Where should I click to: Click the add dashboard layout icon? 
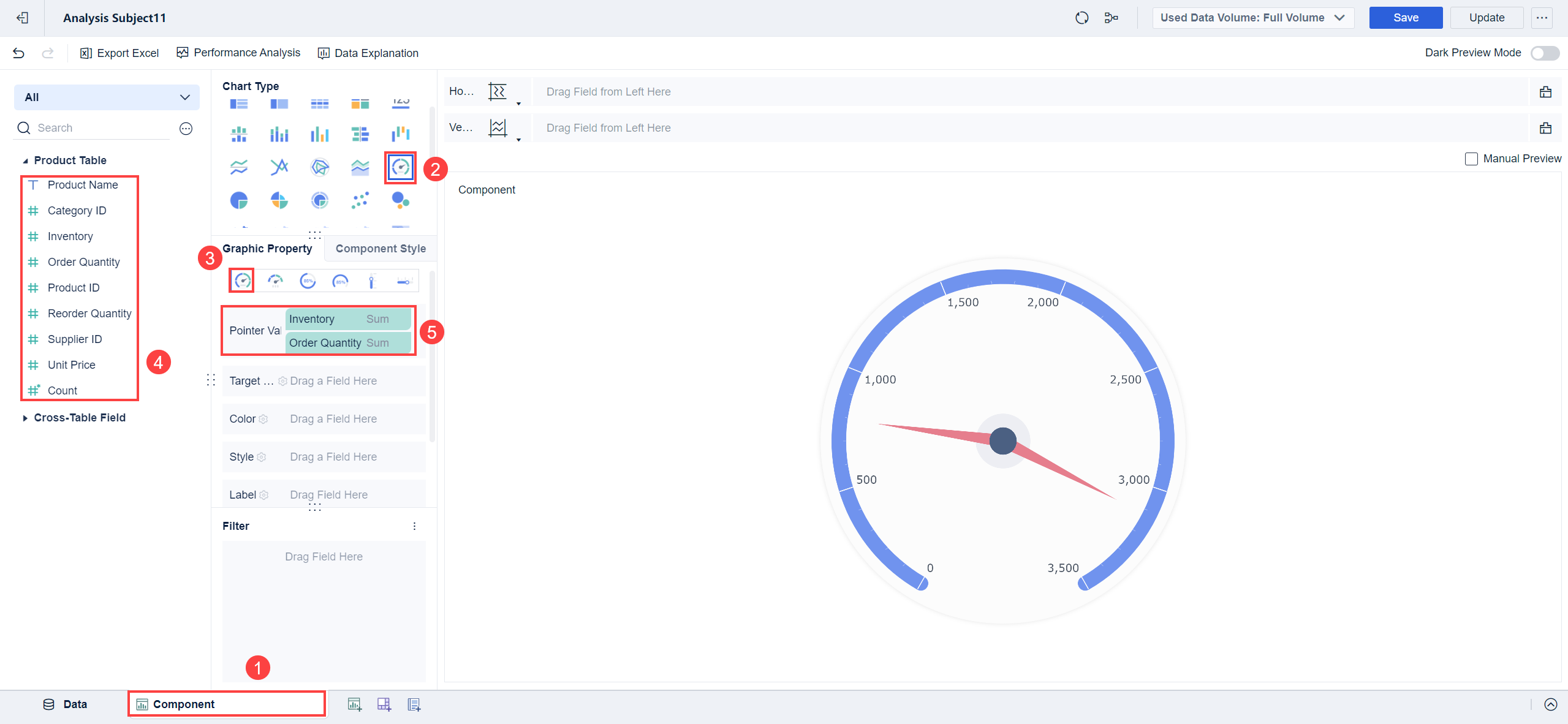[384, 704]
